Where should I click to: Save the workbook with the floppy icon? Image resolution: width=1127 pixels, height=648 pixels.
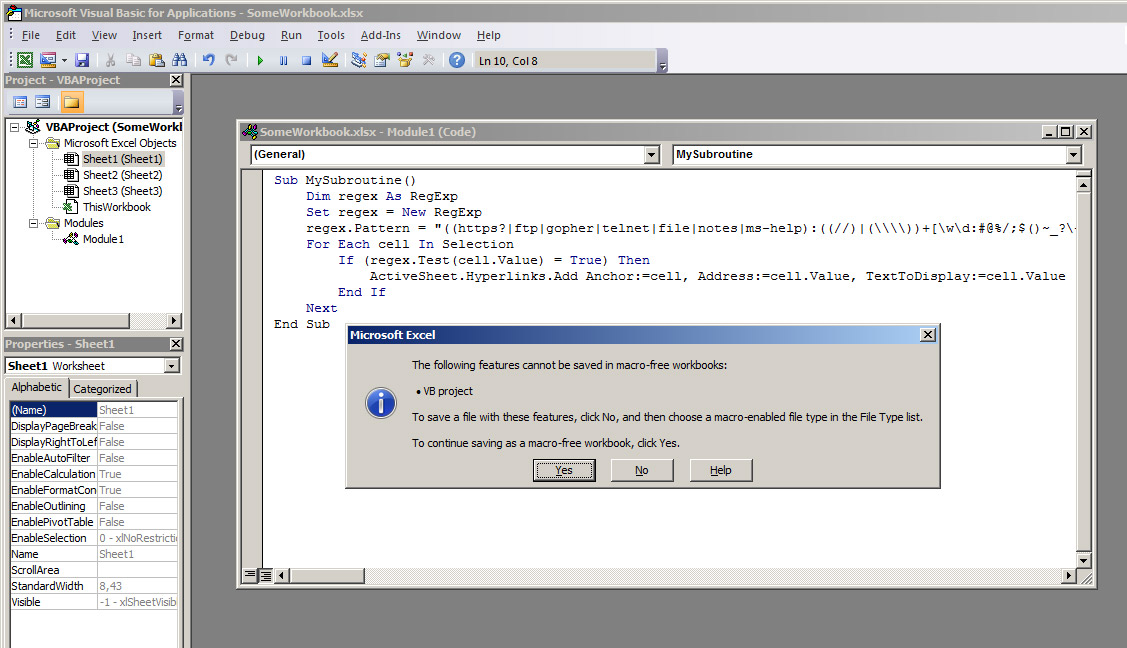click(x=82, y=60)
